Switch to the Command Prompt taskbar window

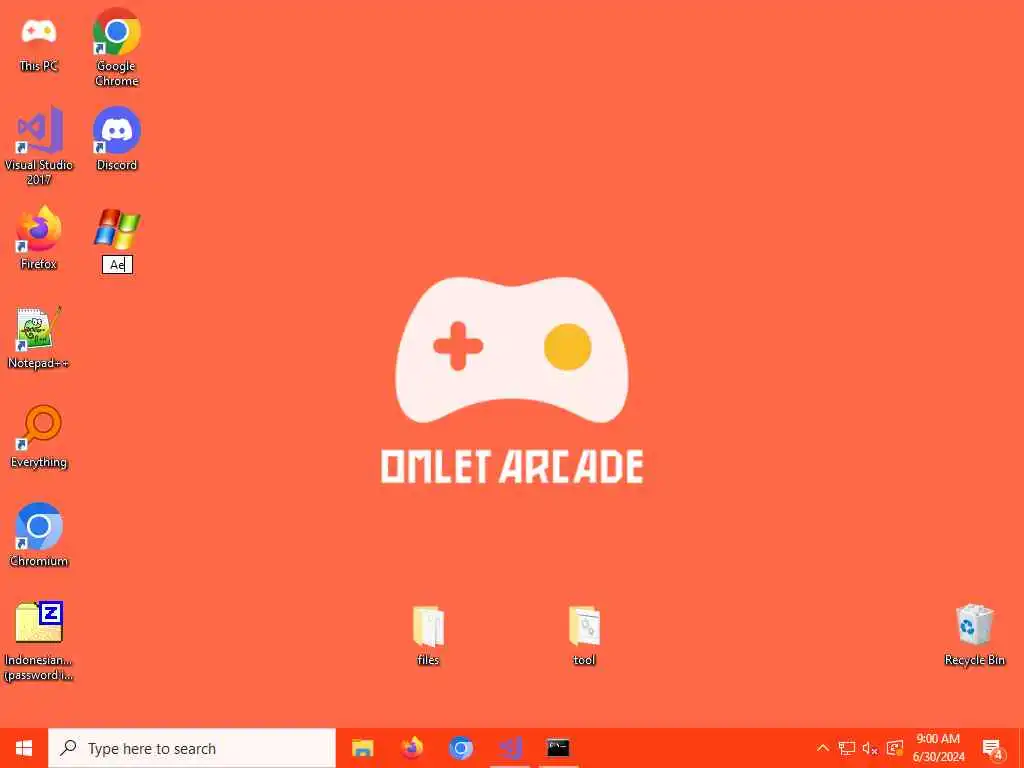click(x=558, y=748)
